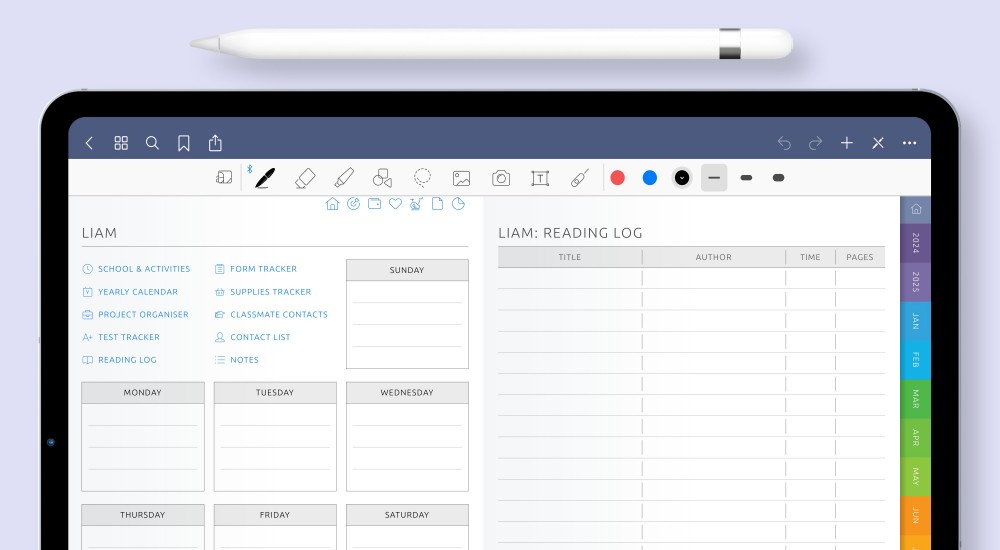Image resolution: width=1000 pixels, height=550 pixels.
Task: Open the heart wellness icon page
Action: pyautogui.click(x=395, y=204)
